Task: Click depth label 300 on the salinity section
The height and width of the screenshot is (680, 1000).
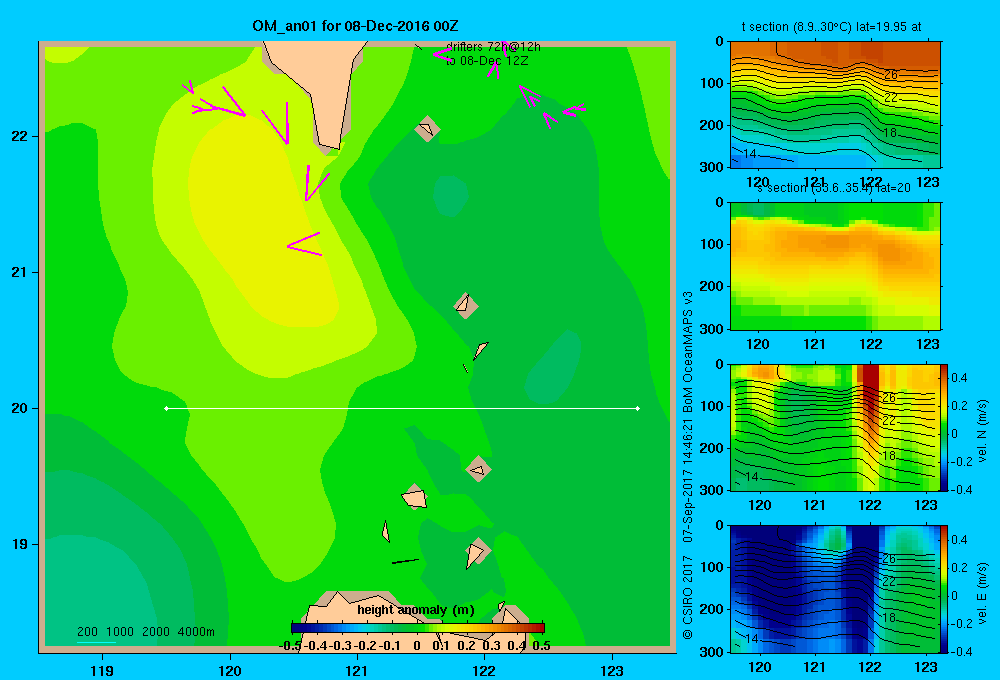Action: (711, 329)
